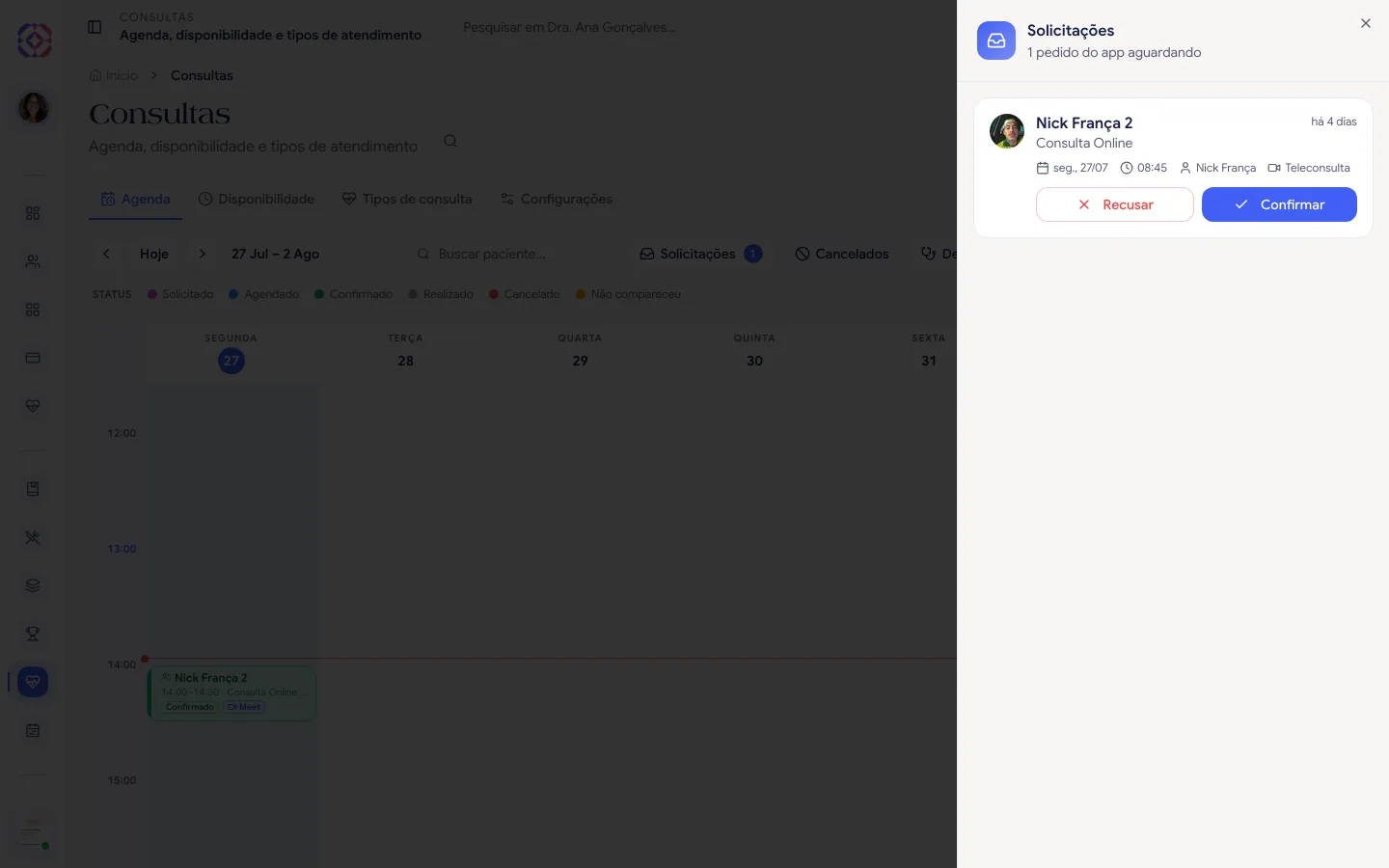Click the Teleconsulta video label on the request
This screenshot has width=1389, height=868.
pos(1309,168)
